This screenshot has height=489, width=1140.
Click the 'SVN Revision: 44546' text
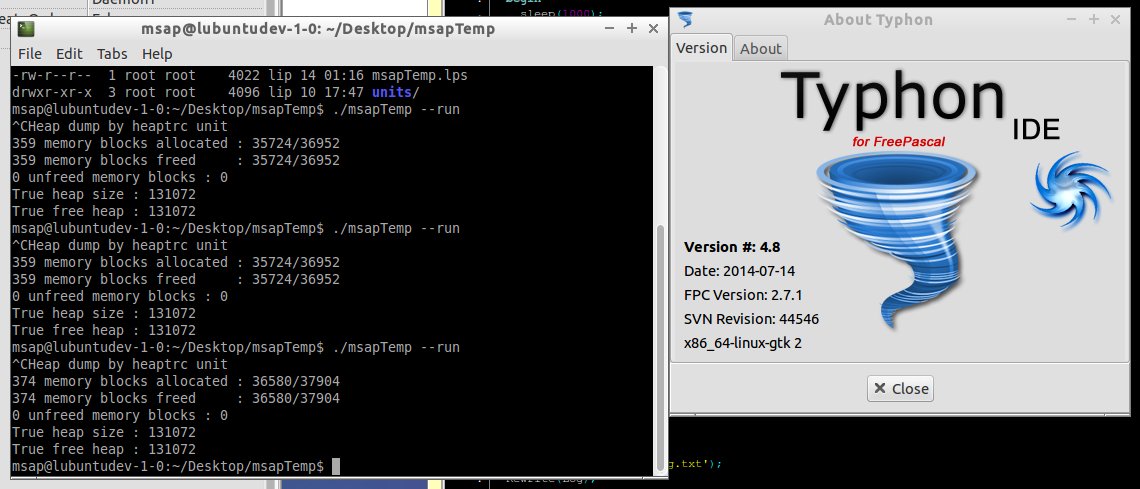752,319
